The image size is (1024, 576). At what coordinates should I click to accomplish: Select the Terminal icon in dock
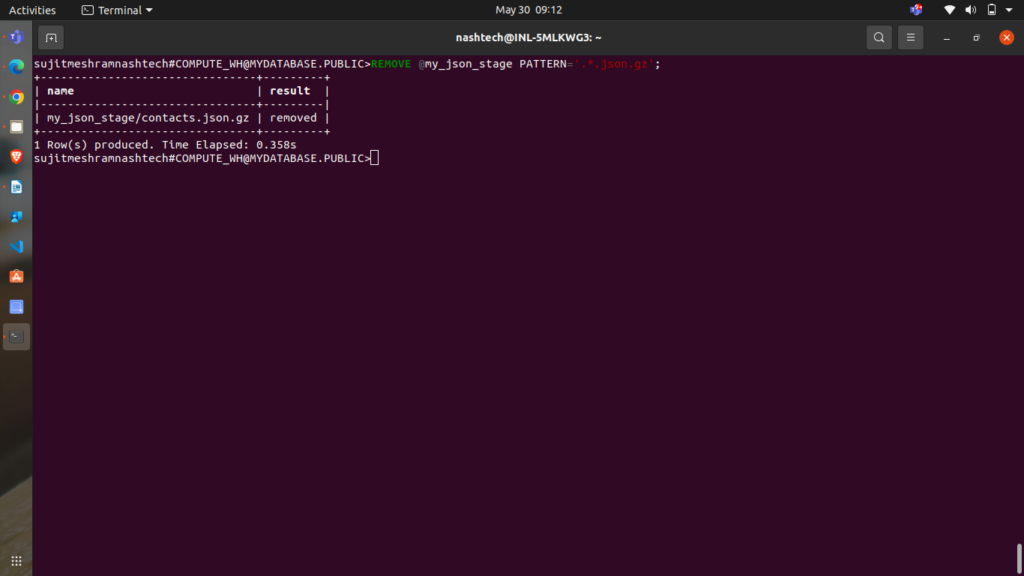[x=16, y=336]
